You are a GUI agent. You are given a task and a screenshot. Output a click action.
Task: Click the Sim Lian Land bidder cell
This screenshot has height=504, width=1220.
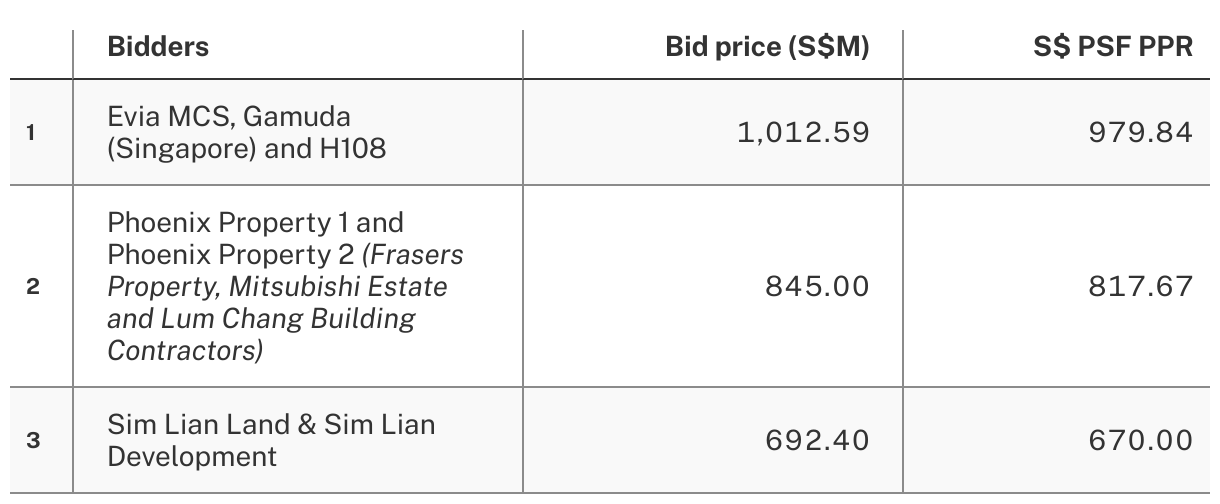tap(270, 424)
